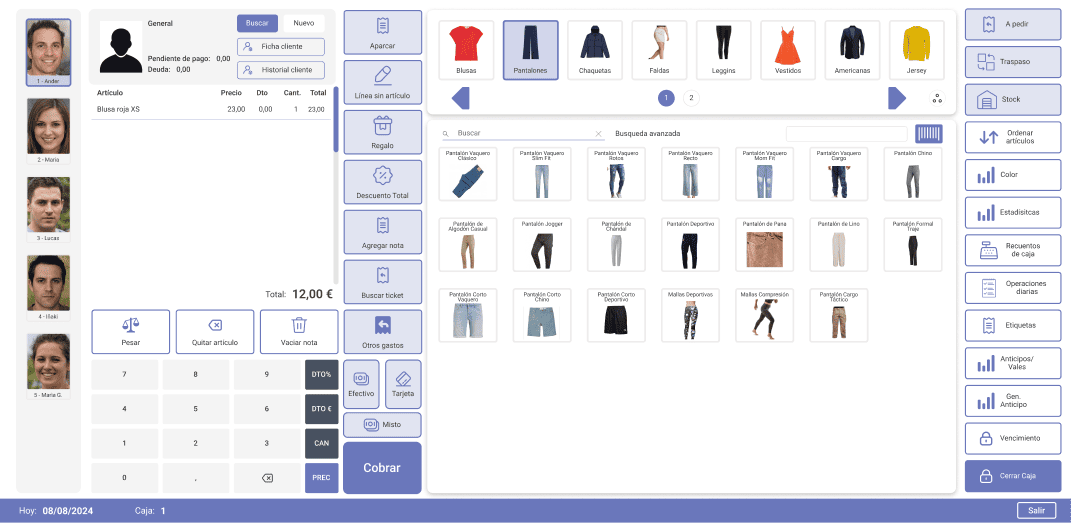Open Etiquetas function

[1013, 325]
